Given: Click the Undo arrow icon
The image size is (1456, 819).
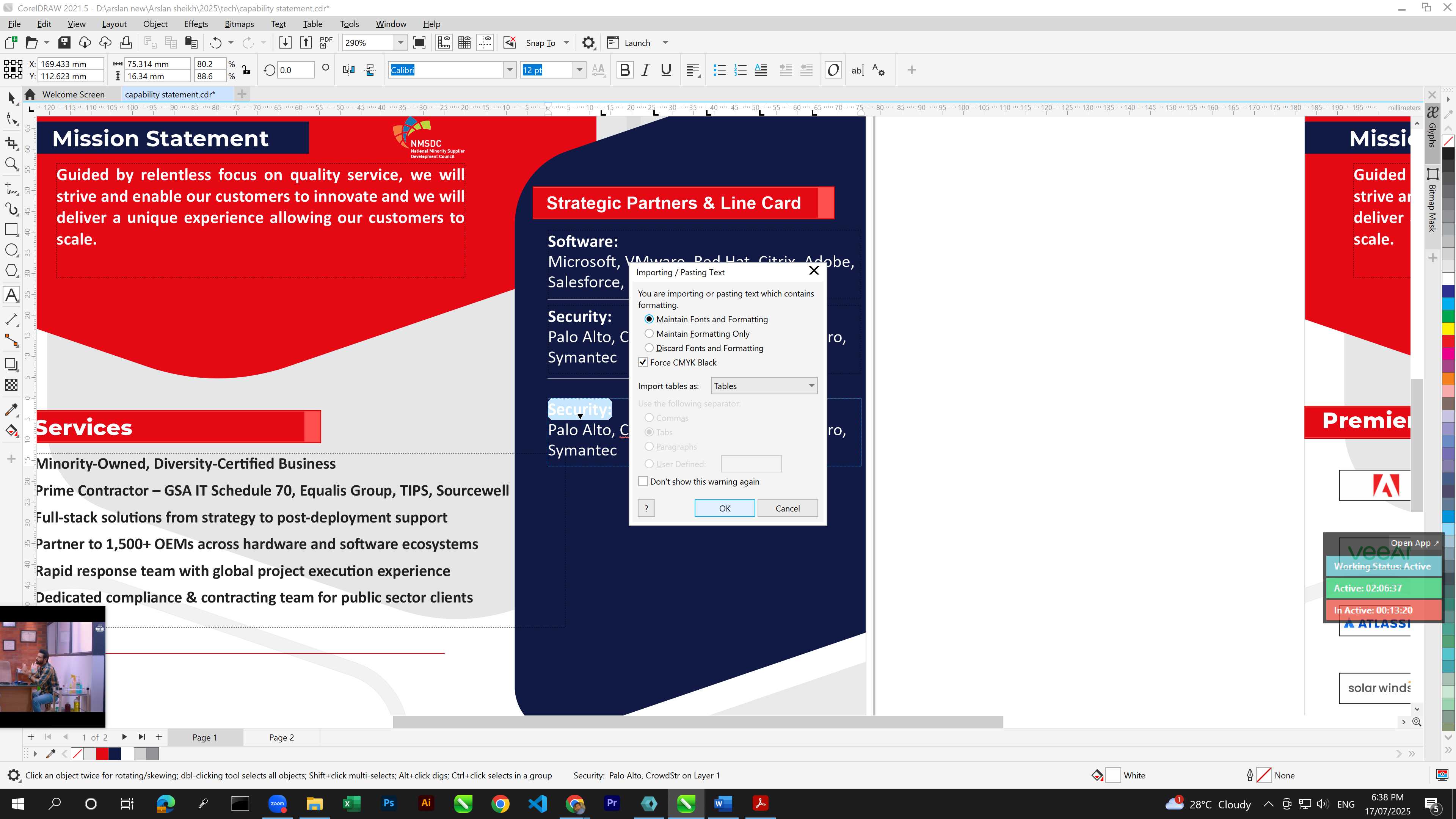Looking at the screenshot, I should [216, 42].
